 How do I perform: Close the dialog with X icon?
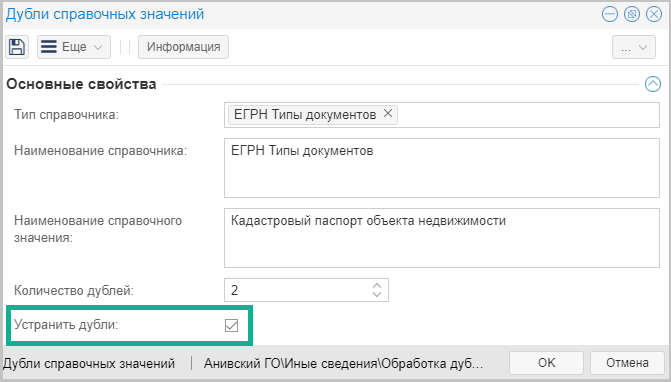tap(654, 14)
